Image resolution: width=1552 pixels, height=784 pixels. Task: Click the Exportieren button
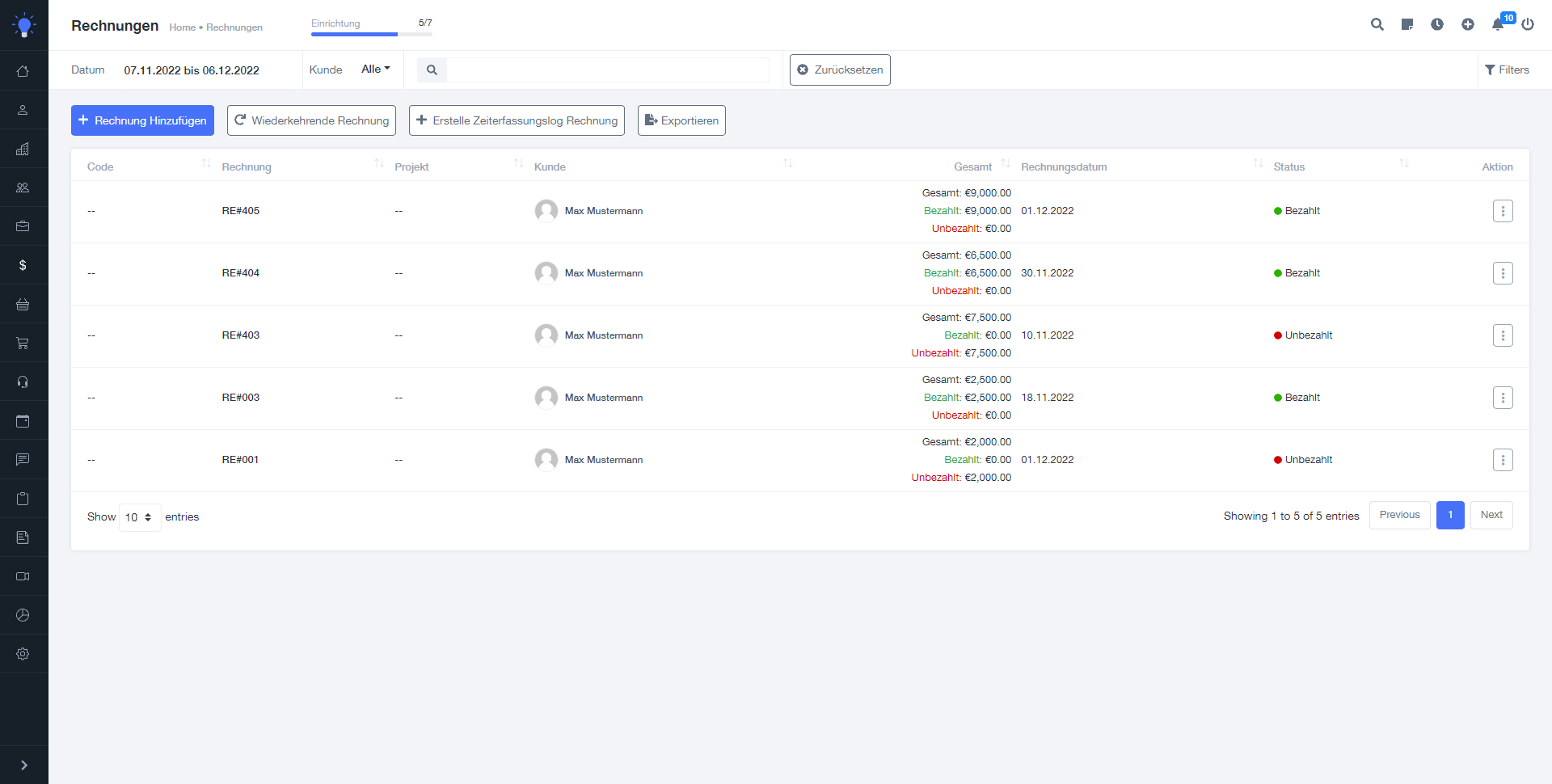point(681,120)
